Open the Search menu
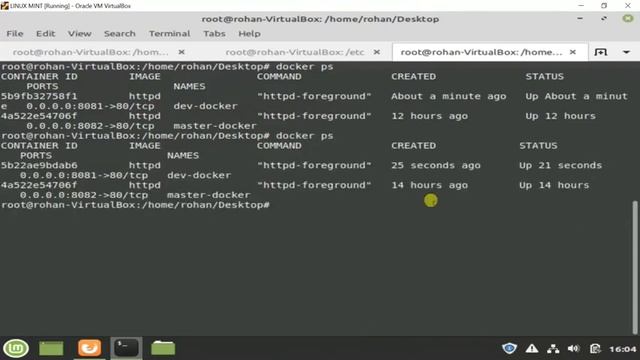This screenshot has width=640, height=360. click(119, 34)
